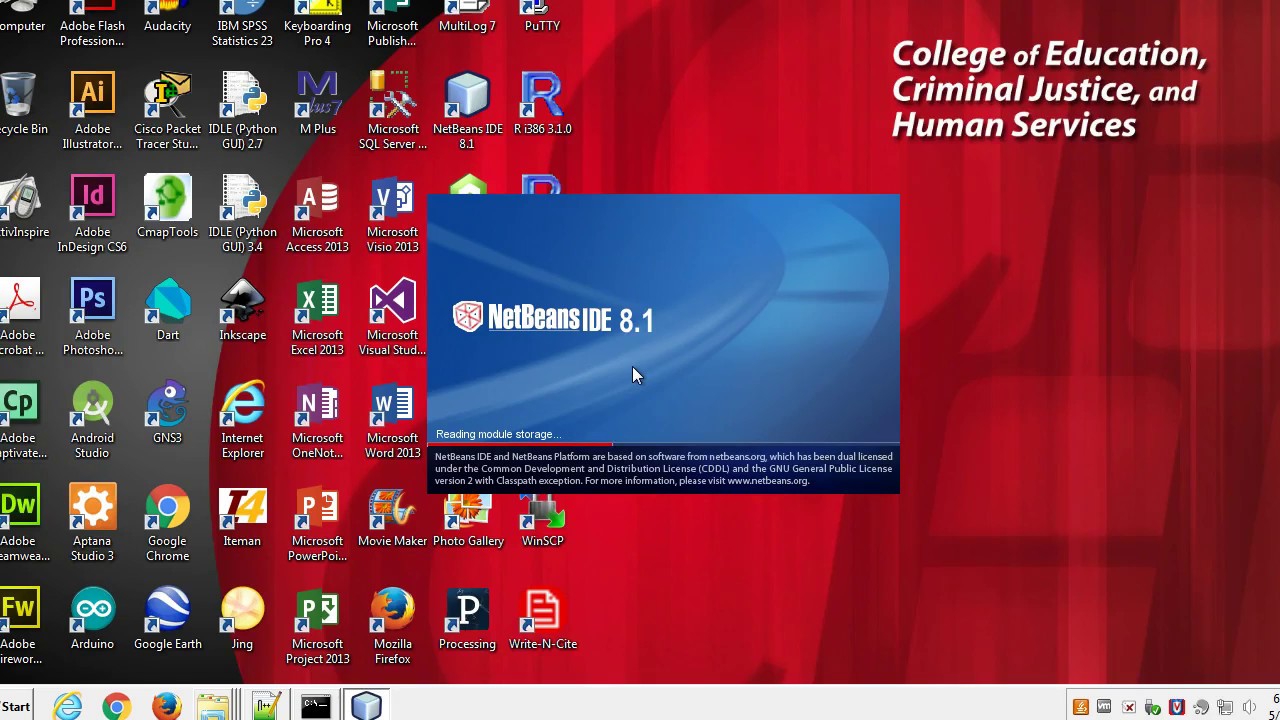Open Internet Explorer from the taskbar

click(67, 706)
